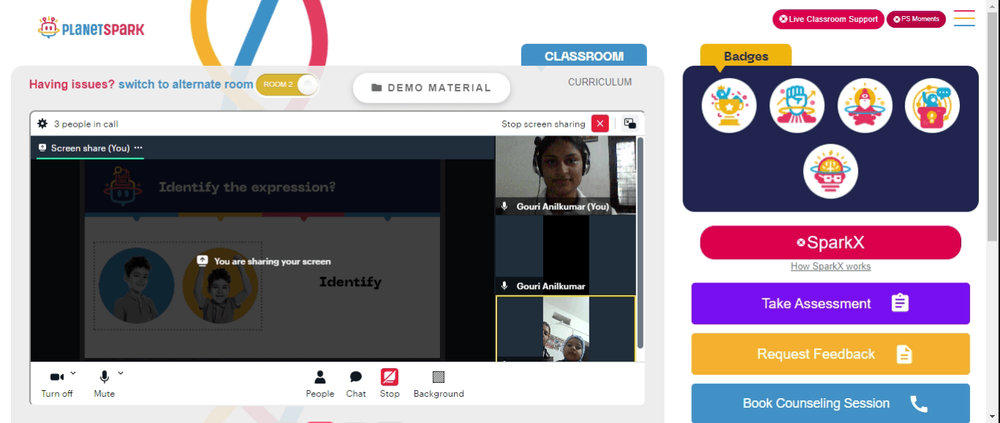Click the Screen share (You) tab label

pos(90,148)
